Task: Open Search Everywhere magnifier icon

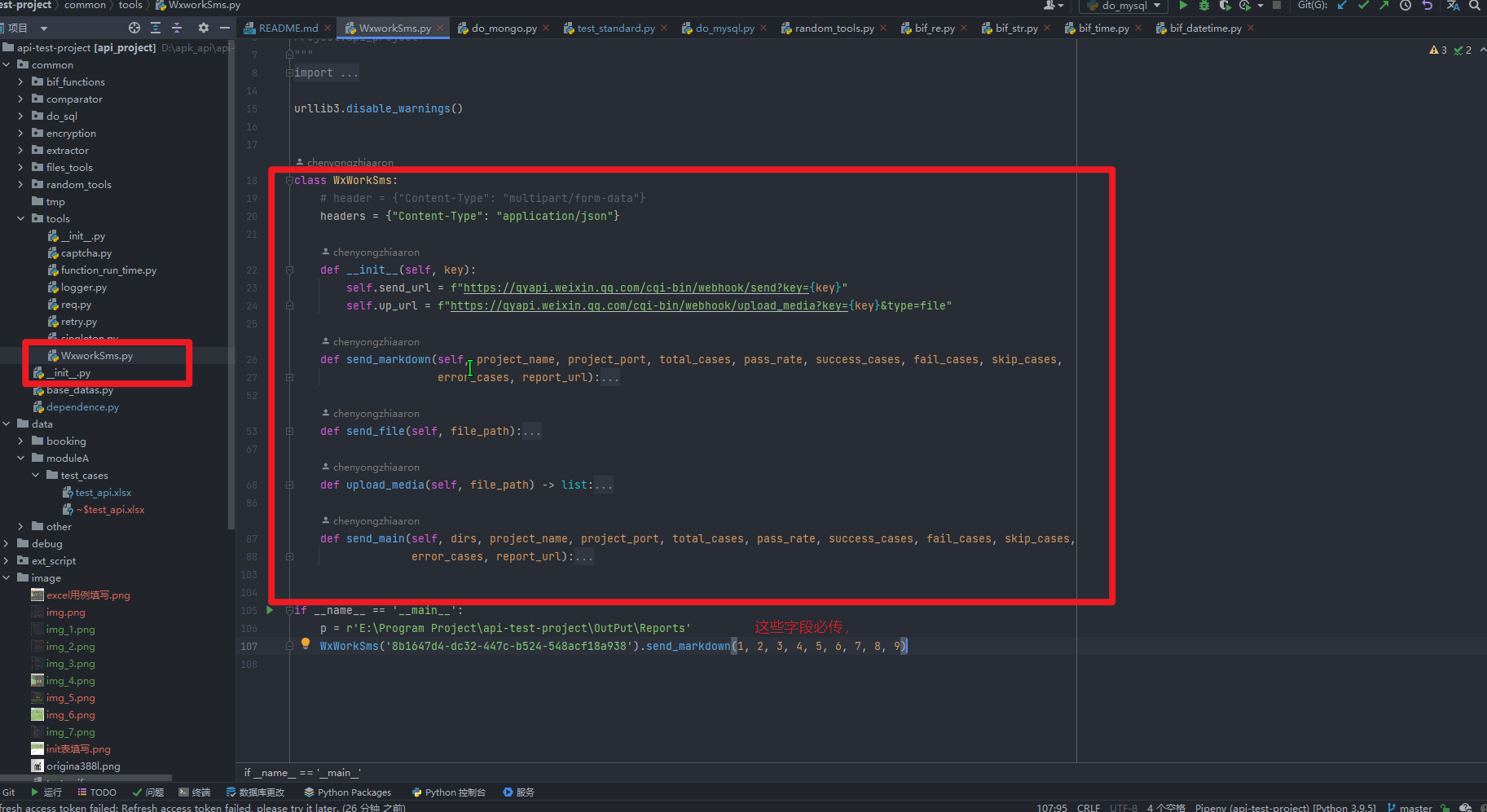Action: (x=1474, y=5)
